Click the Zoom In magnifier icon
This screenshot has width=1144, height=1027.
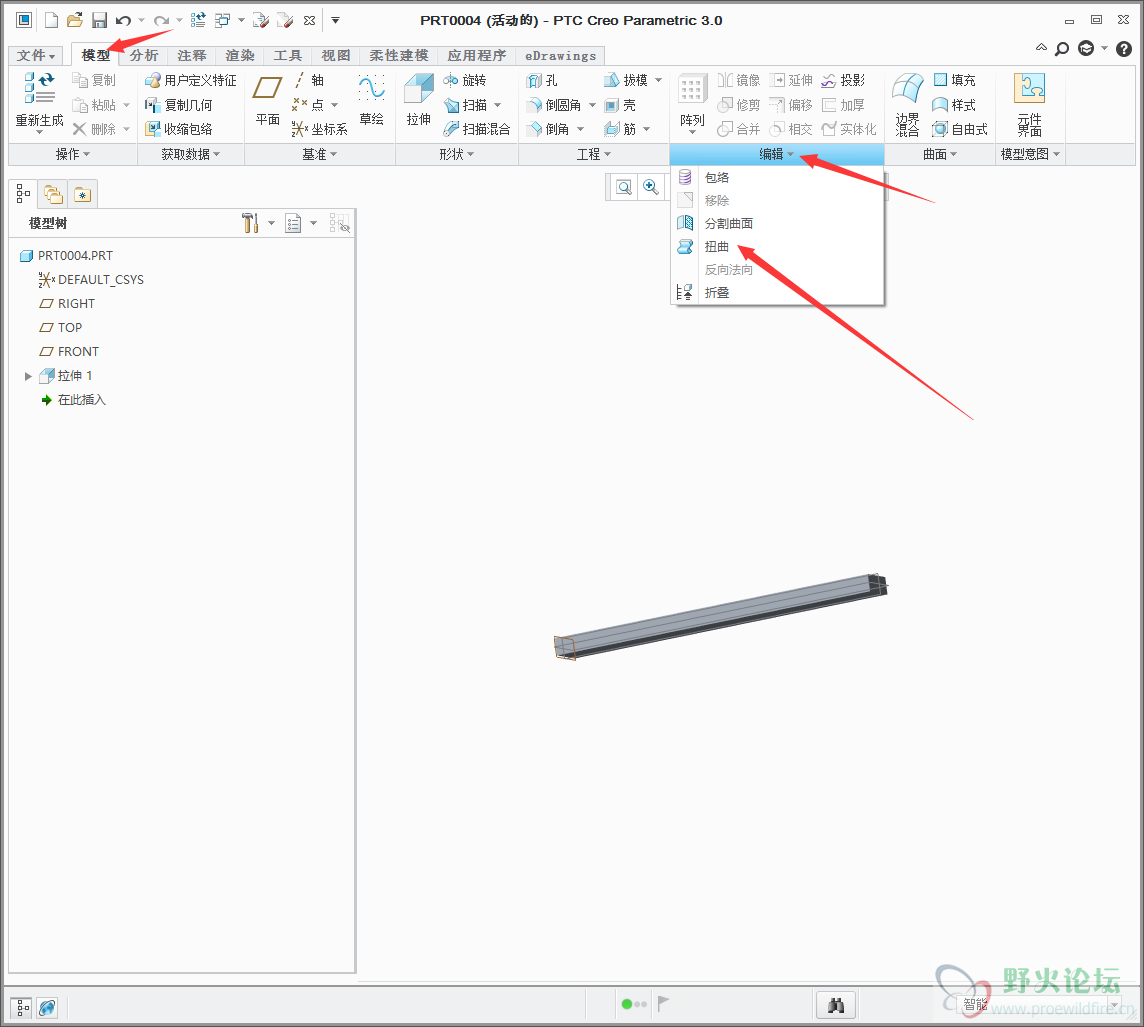[x=650, y=187]
